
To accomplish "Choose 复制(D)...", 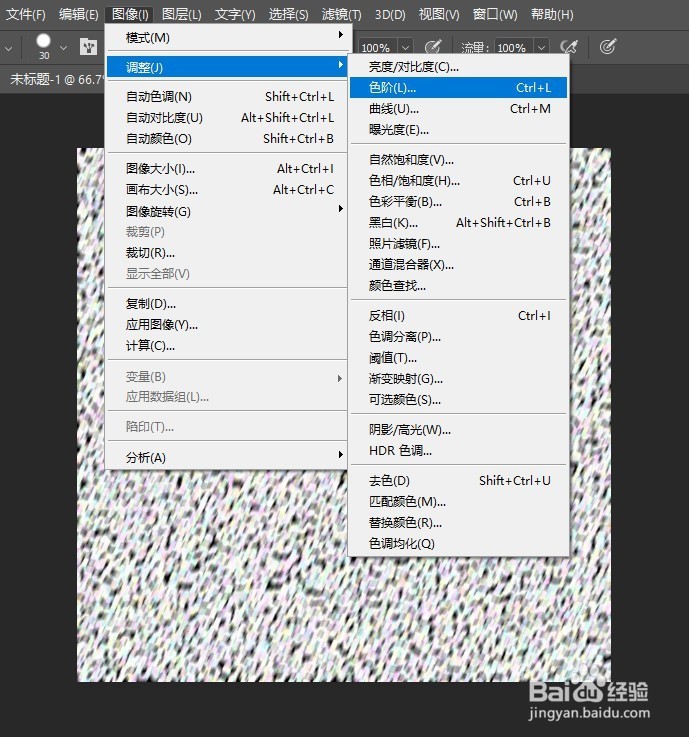I will (x=227, y=304).
